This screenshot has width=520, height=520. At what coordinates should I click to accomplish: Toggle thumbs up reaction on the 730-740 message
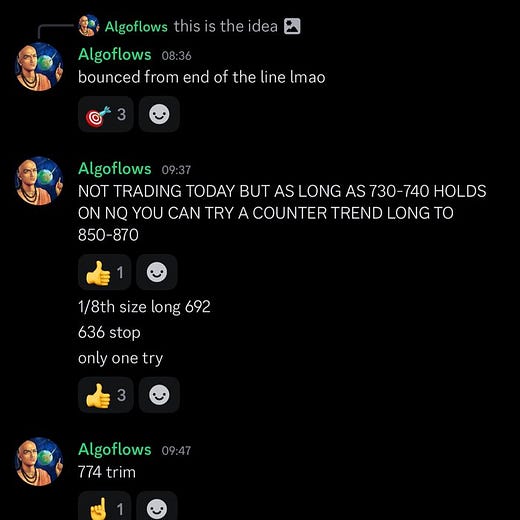coord(104,272)
